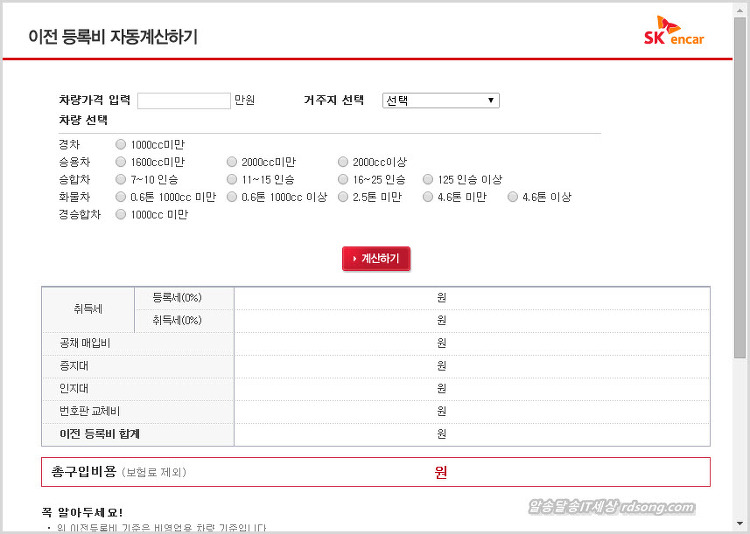Choose the 11~15 인승 van option
750x534 pixels.
tap(232, 180)
